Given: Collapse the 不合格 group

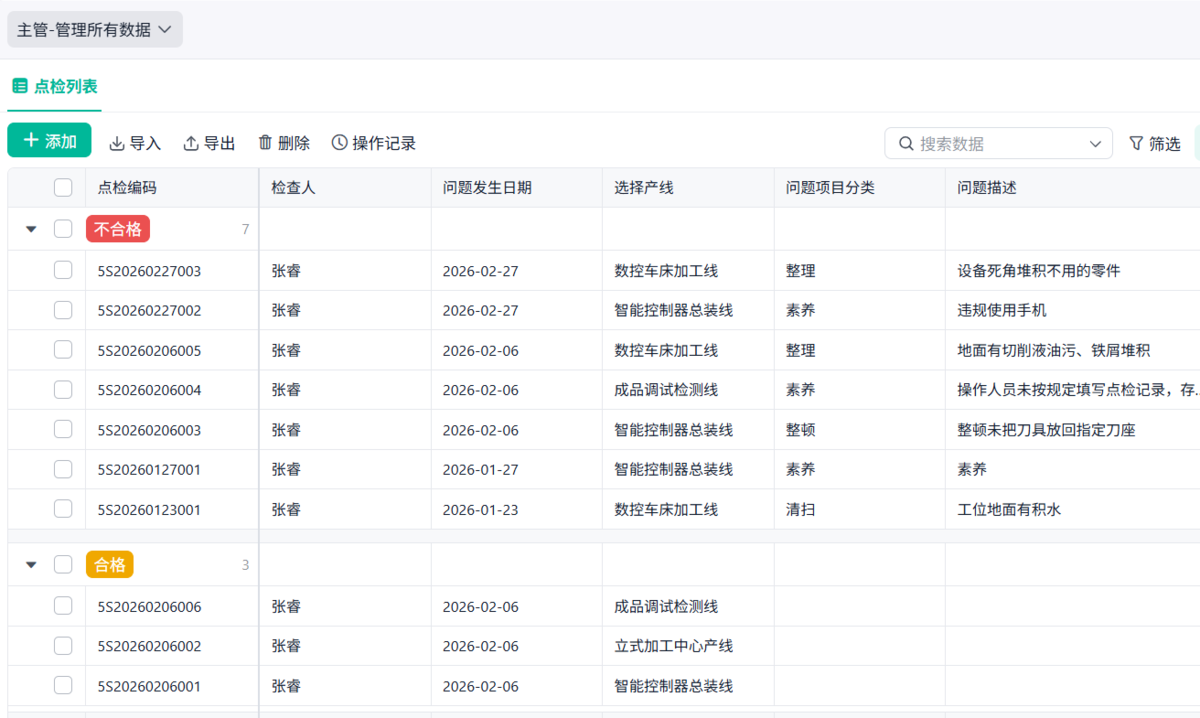Looking at the screenshot, I should pyautogui.click(x=31, y=229).
